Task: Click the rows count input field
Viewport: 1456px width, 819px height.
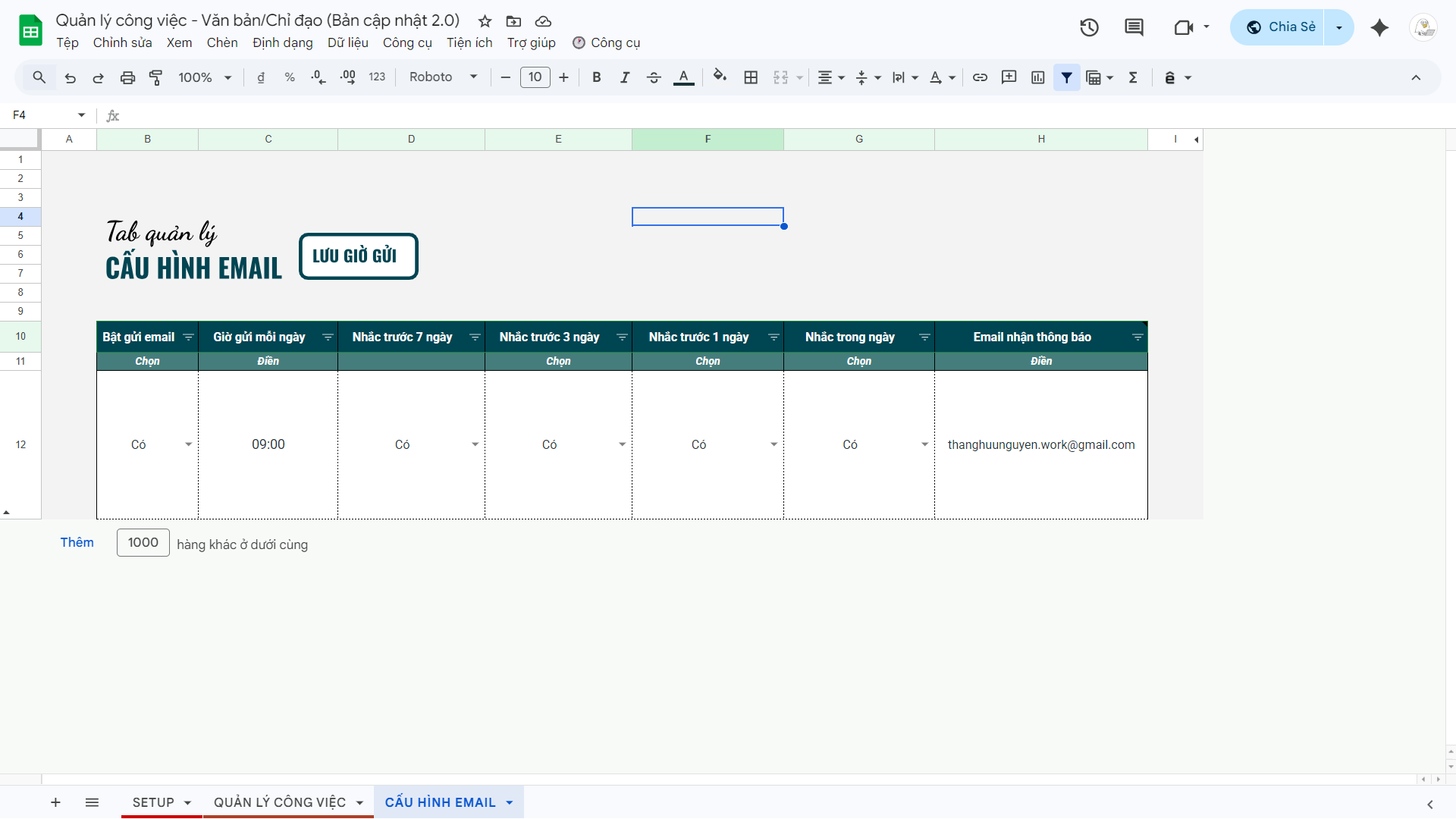Action: pos(143,542)
